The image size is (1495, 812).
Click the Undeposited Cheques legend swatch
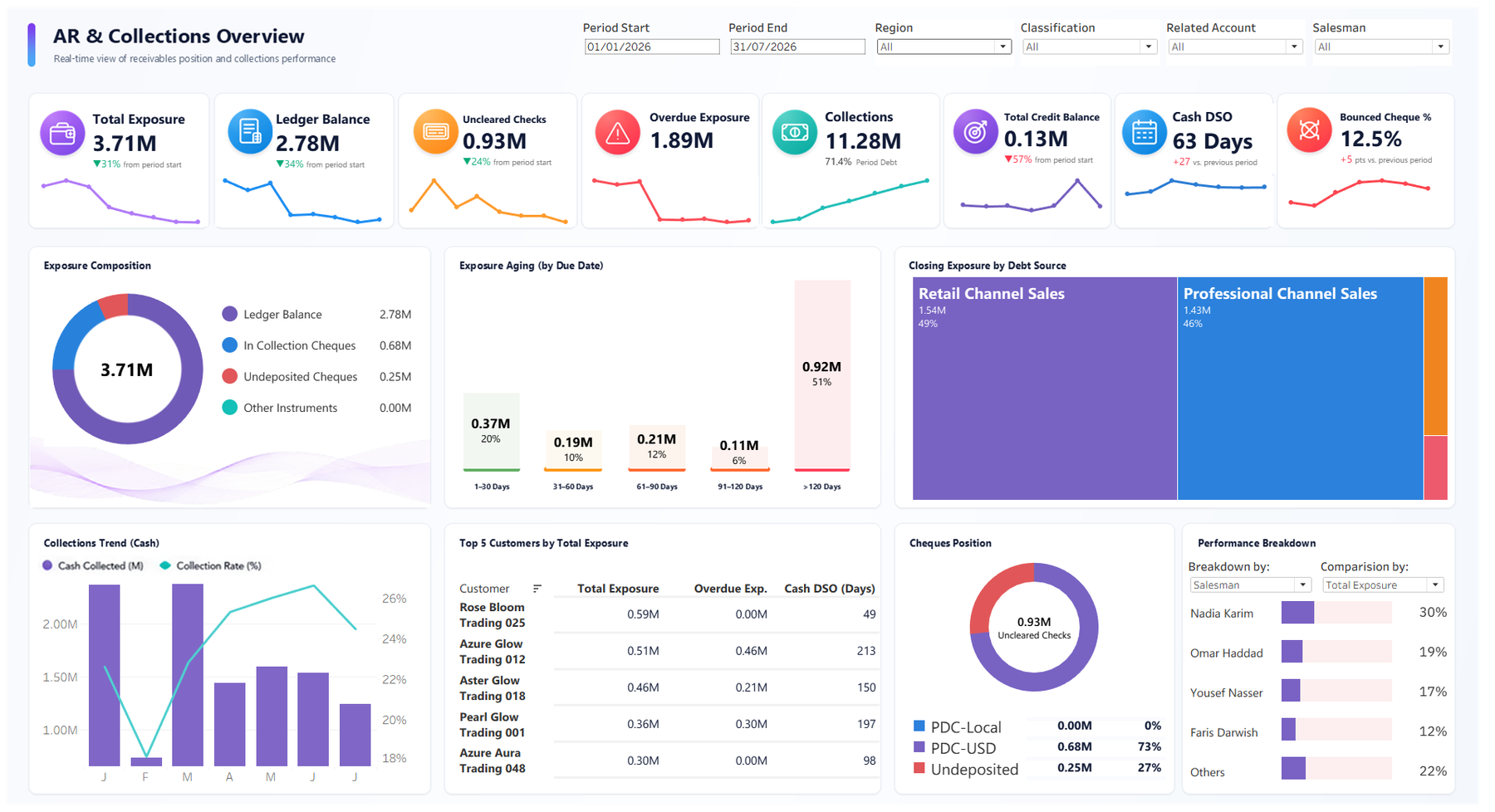point(230,376)
